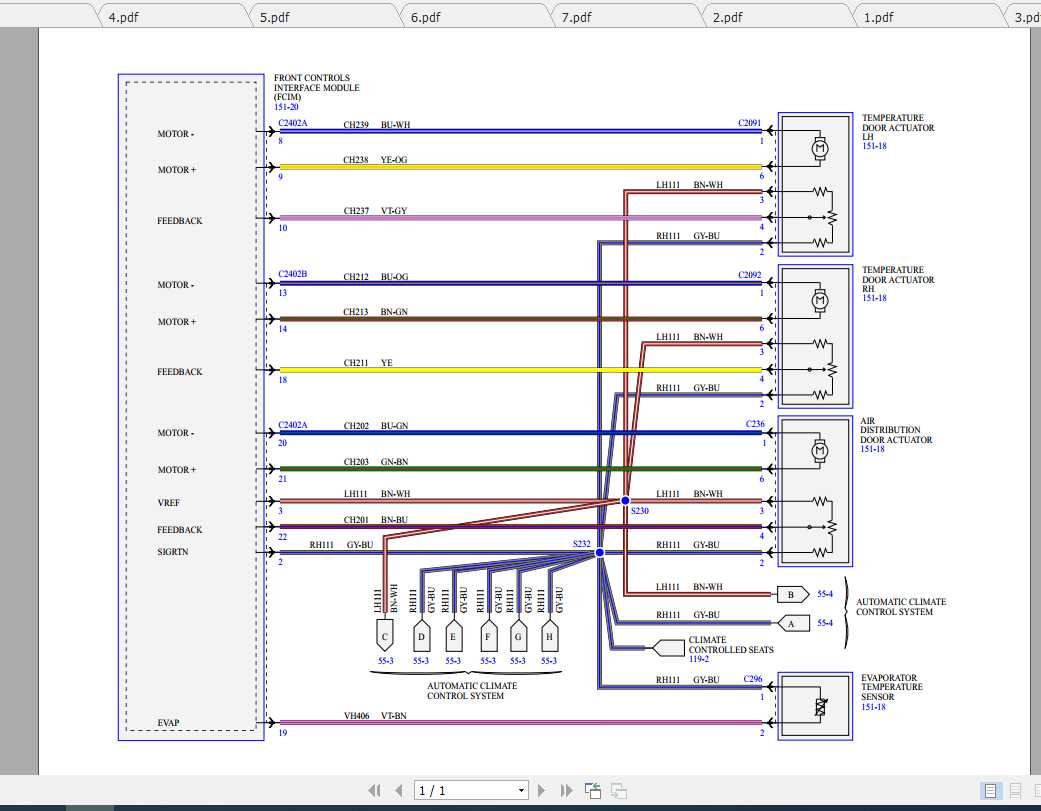Open the 6.pdf tab

(x=426, y=17)
